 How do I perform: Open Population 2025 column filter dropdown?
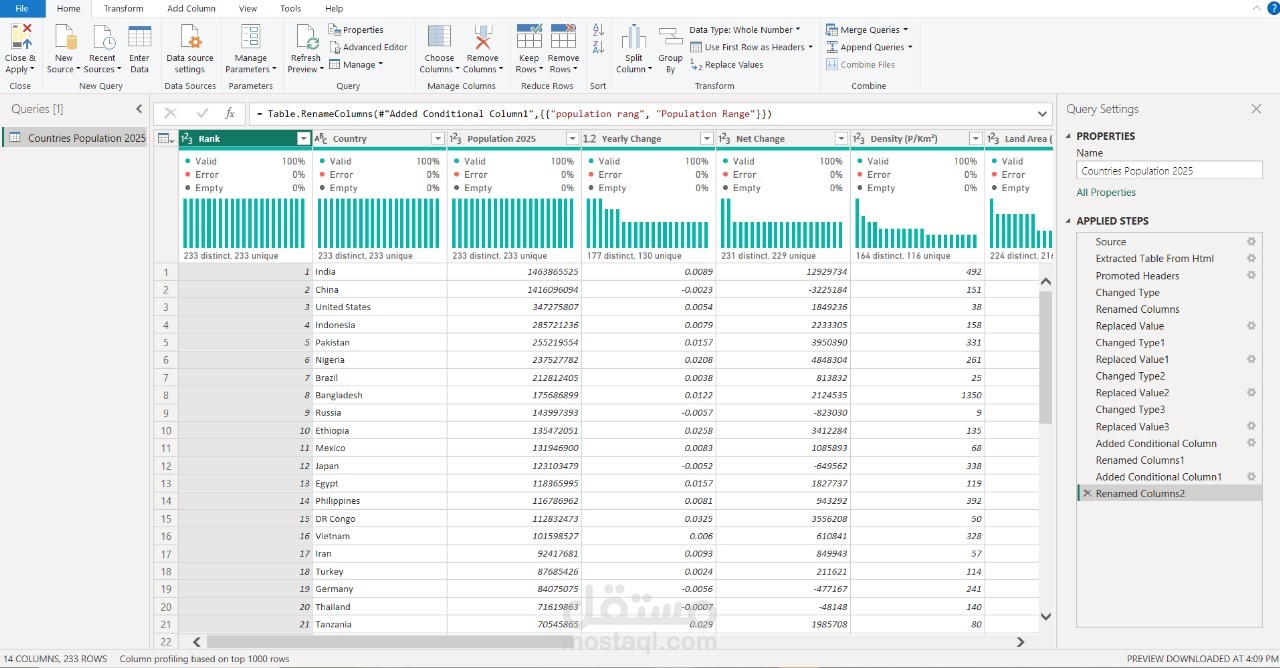[x=572, y=139]
